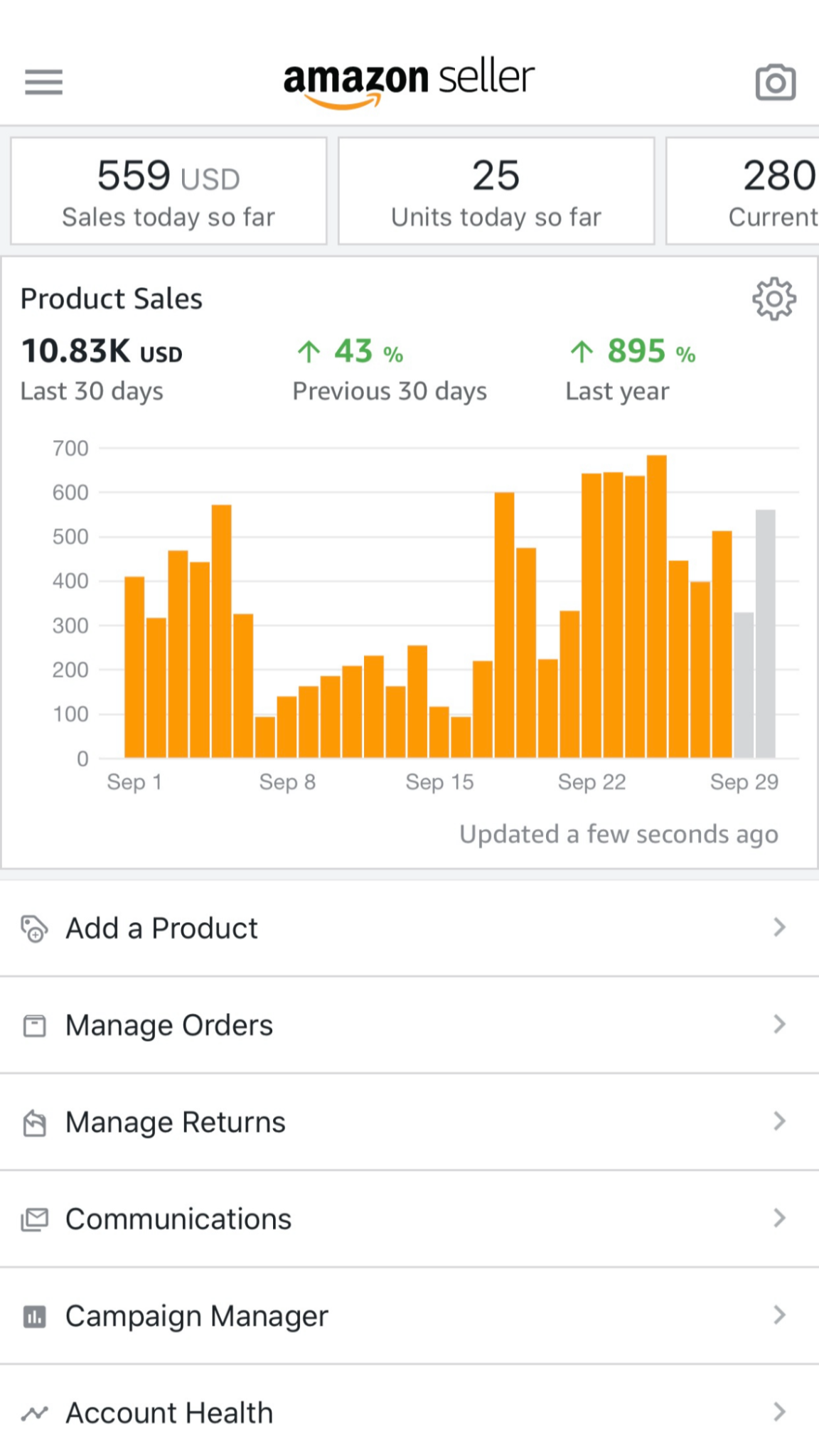Tap the amazon seller logo

(409, 82)
